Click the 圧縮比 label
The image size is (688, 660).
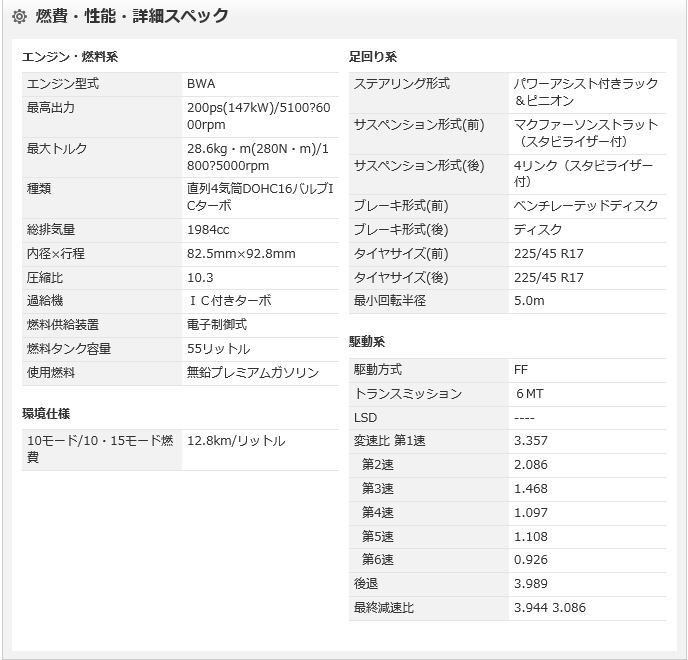[x=45, y=277]
